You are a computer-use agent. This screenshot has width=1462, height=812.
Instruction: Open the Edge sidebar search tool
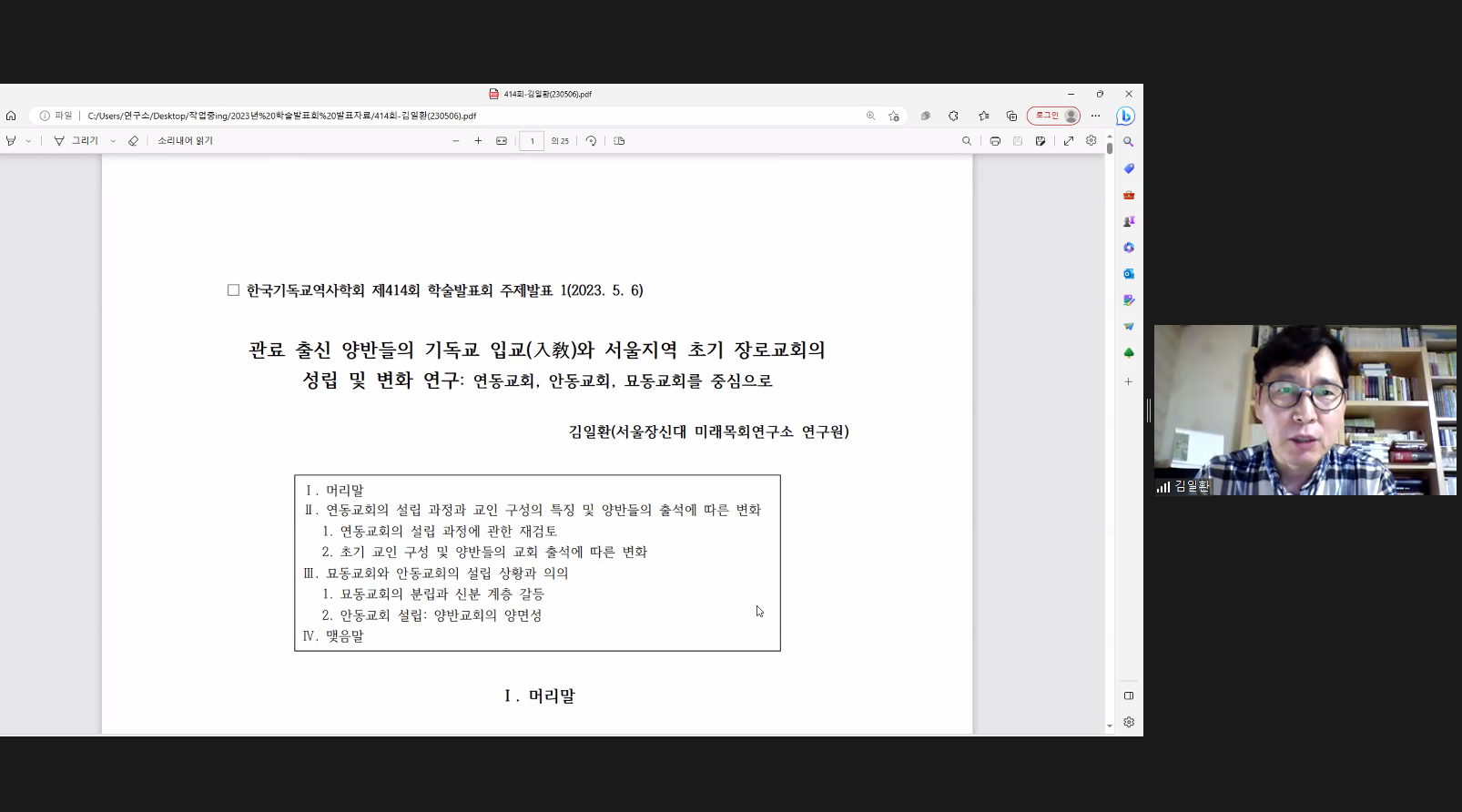pyautogui.click(x=1129, y=142)
